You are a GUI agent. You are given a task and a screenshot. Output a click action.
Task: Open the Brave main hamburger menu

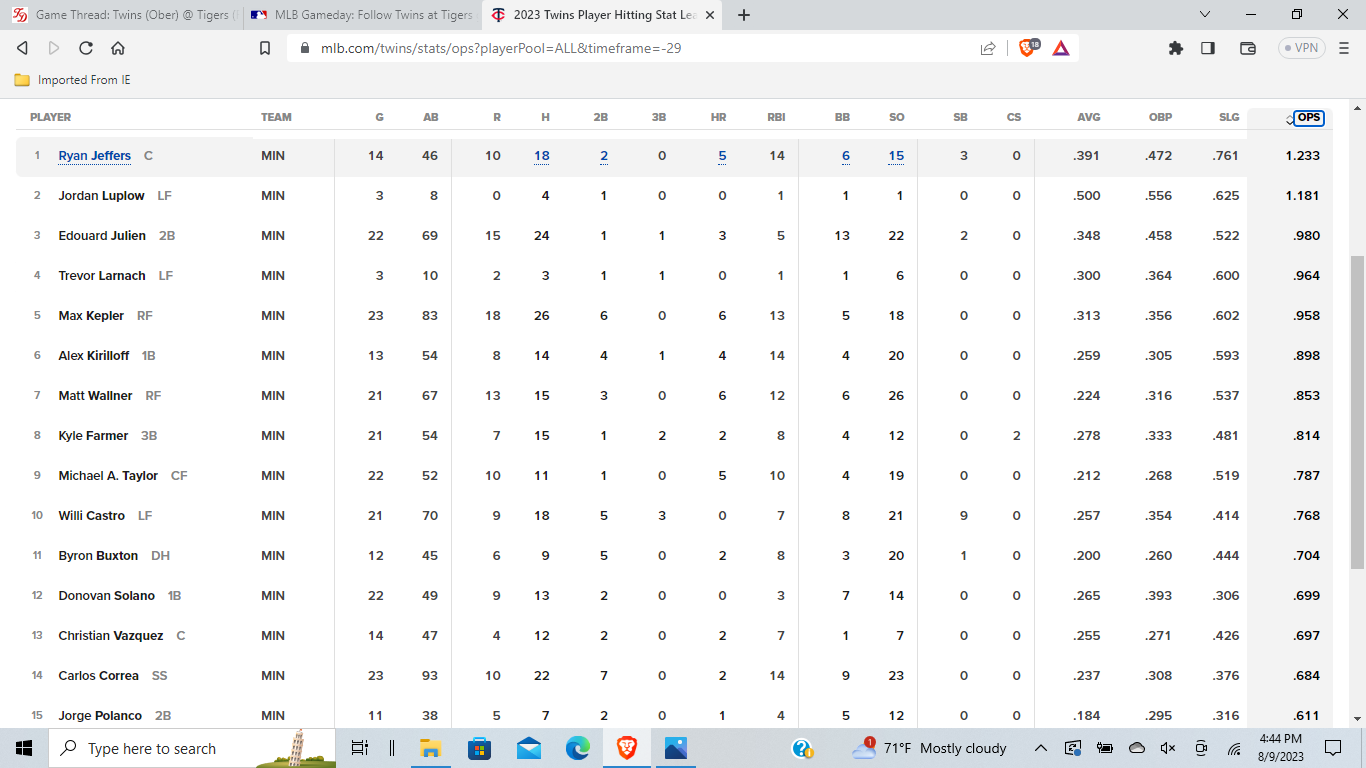pyautogui.click(x=1343, y=48)
